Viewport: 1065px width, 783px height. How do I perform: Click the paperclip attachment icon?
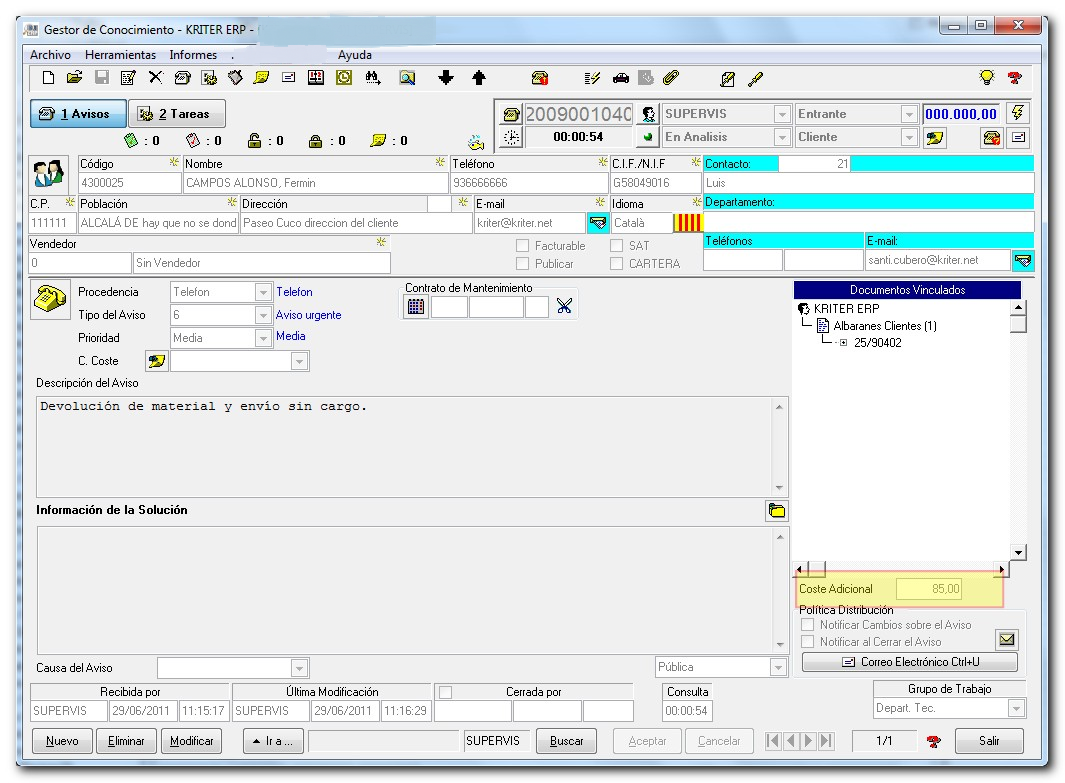pyautogui.click(x=671, y=78)
